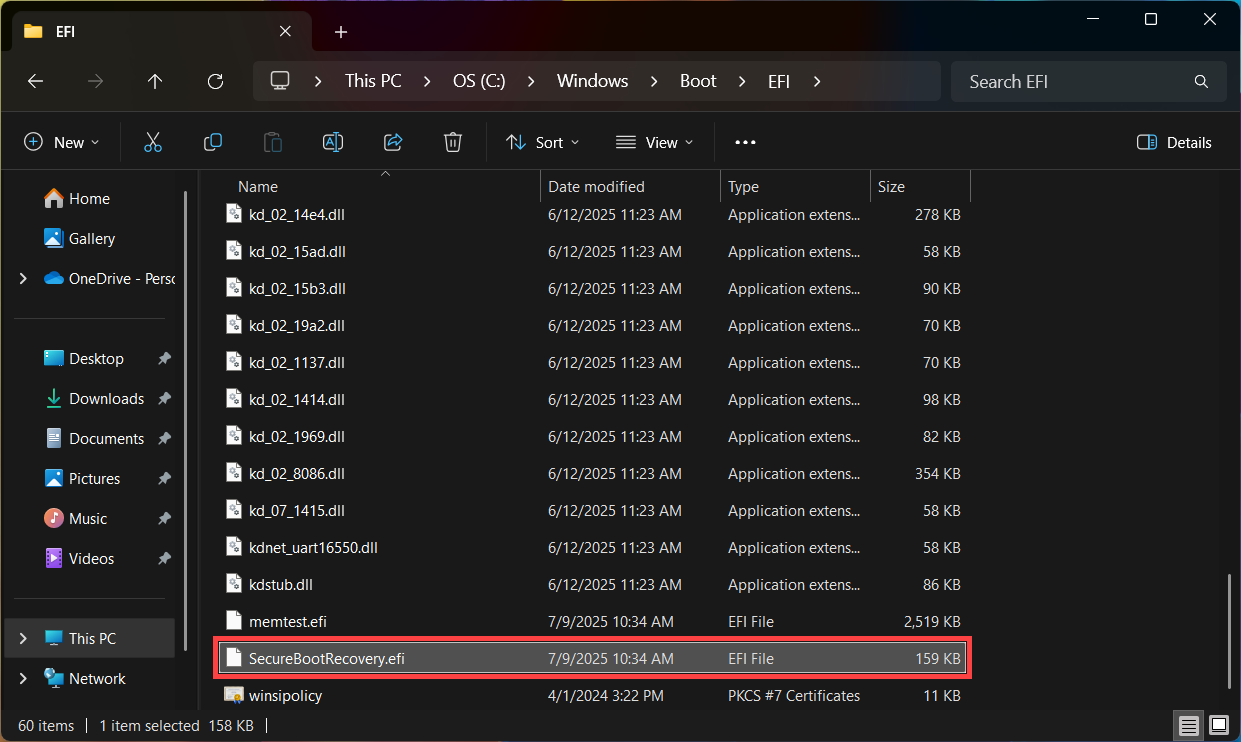Click the kd_02_8086.dll file icon
The width and height of the screenshot is (1241, 742).
click(x=234, y=473)
